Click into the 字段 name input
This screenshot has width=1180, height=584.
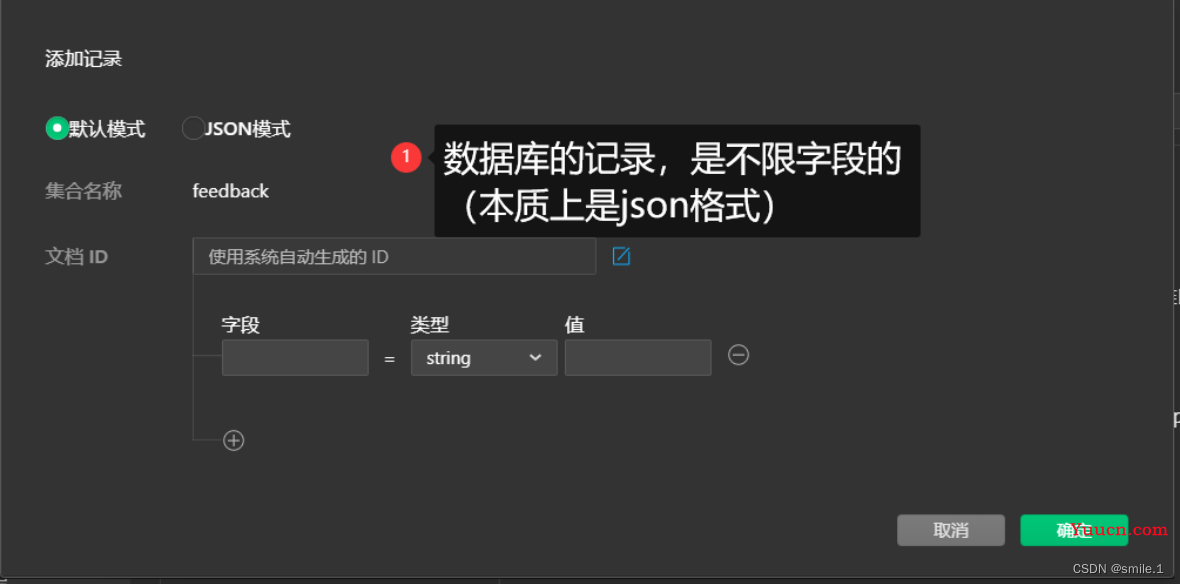[295, 357]
